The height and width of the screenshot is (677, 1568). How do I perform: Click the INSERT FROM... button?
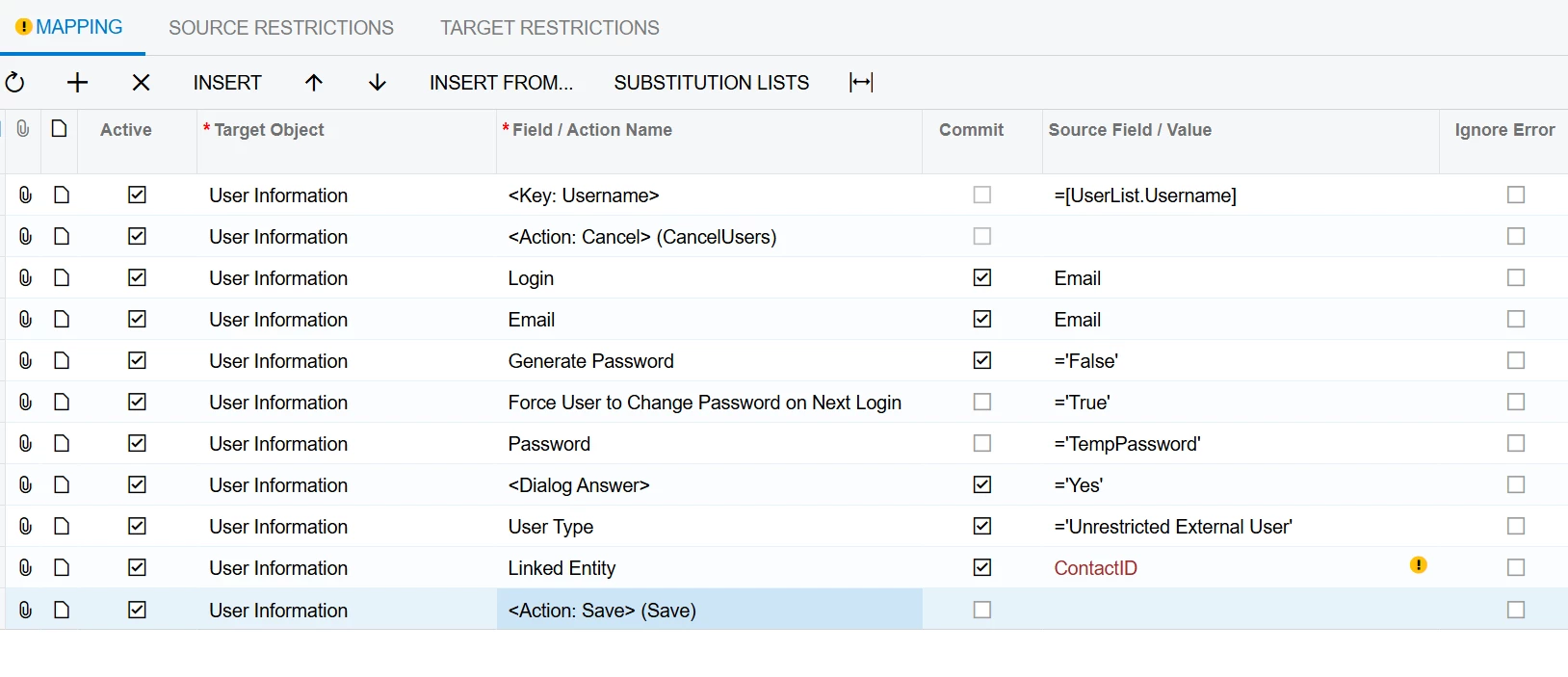501,83
